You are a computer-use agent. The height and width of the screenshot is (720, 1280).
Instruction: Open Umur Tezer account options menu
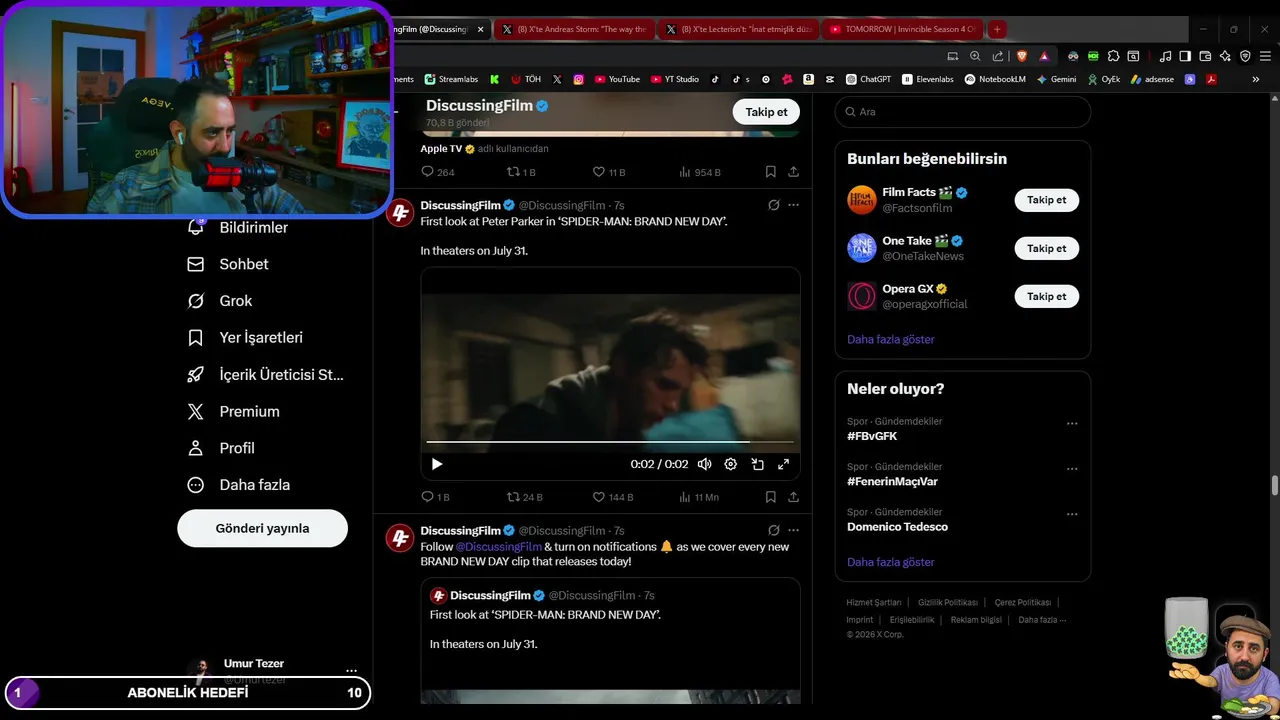(351, 670)
